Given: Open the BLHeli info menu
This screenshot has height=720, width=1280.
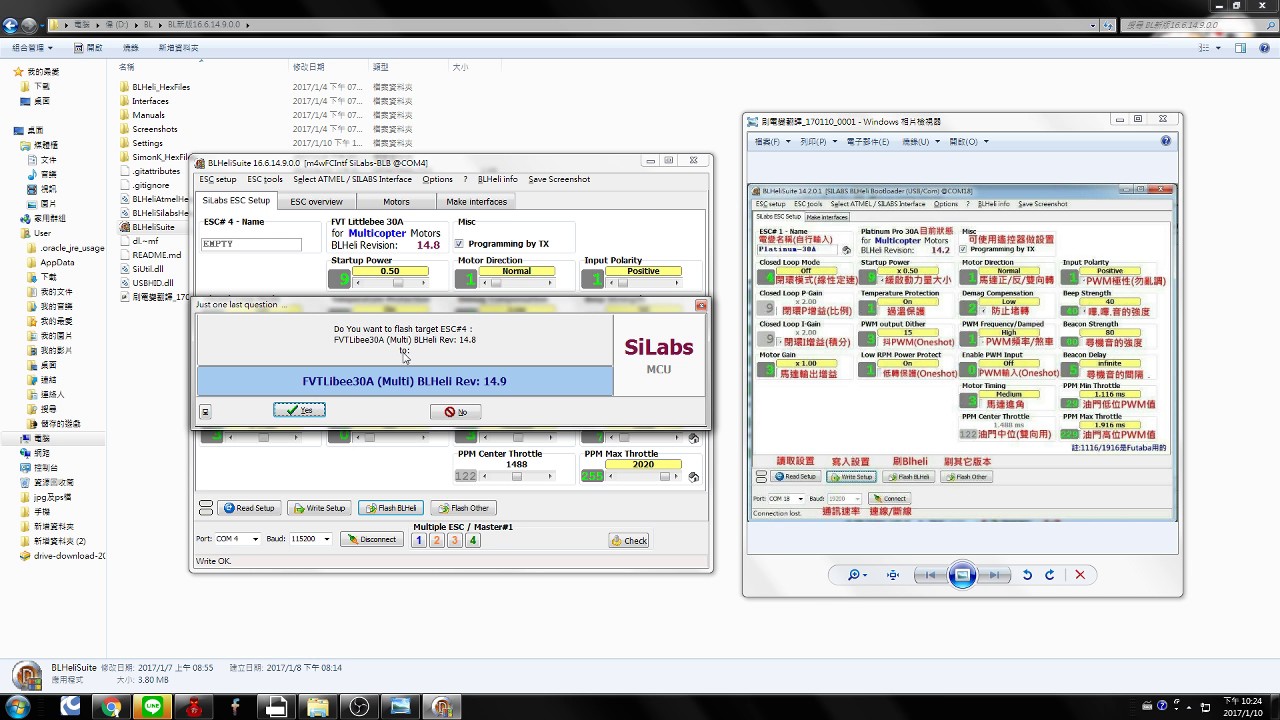Looking at the screenshot, I should [x=497, y=180].
